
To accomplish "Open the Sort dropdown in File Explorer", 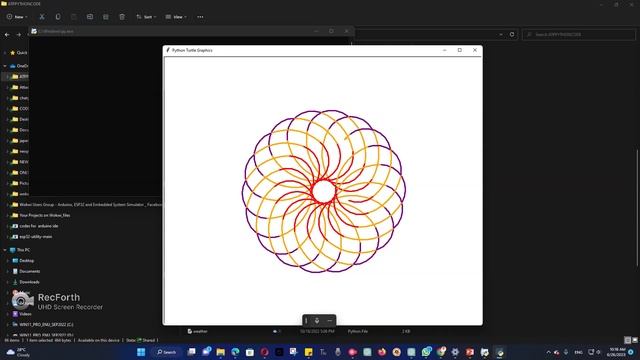I will 146,17.
